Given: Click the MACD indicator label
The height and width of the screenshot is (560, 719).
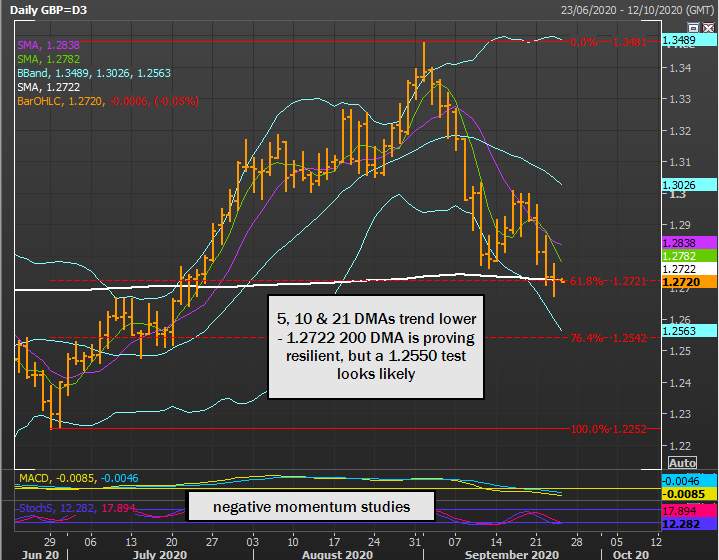Looking at the screenshot, I should pos(78,478).
